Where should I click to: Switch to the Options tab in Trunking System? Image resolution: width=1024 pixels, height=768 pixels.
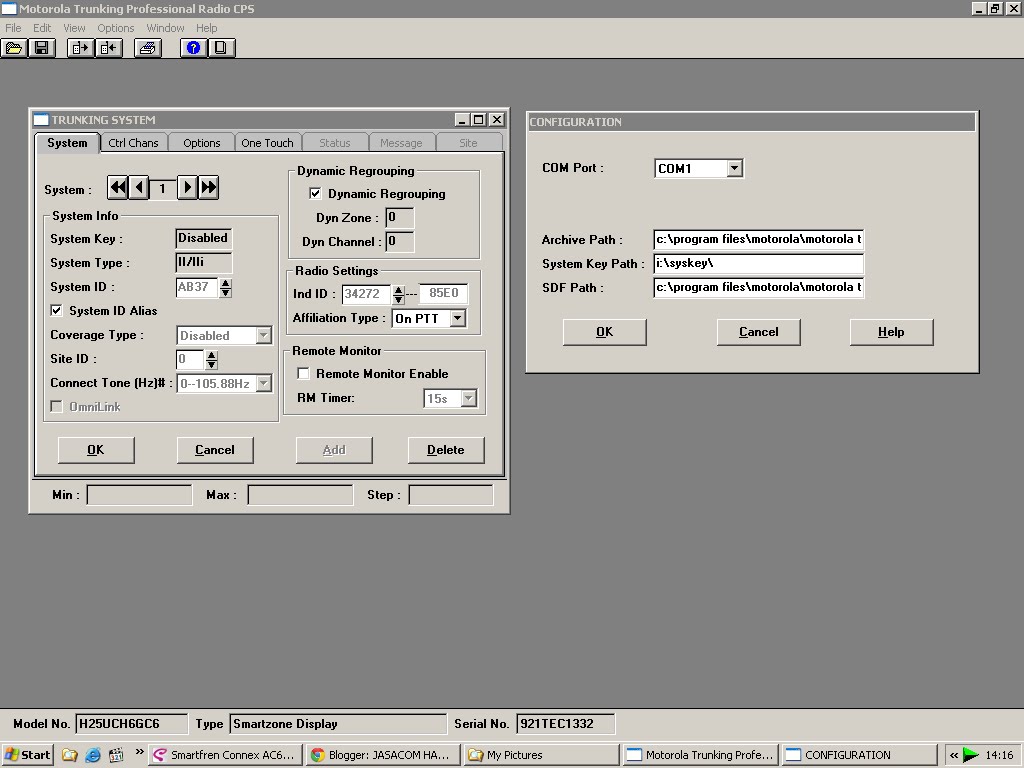click(201, 143)
